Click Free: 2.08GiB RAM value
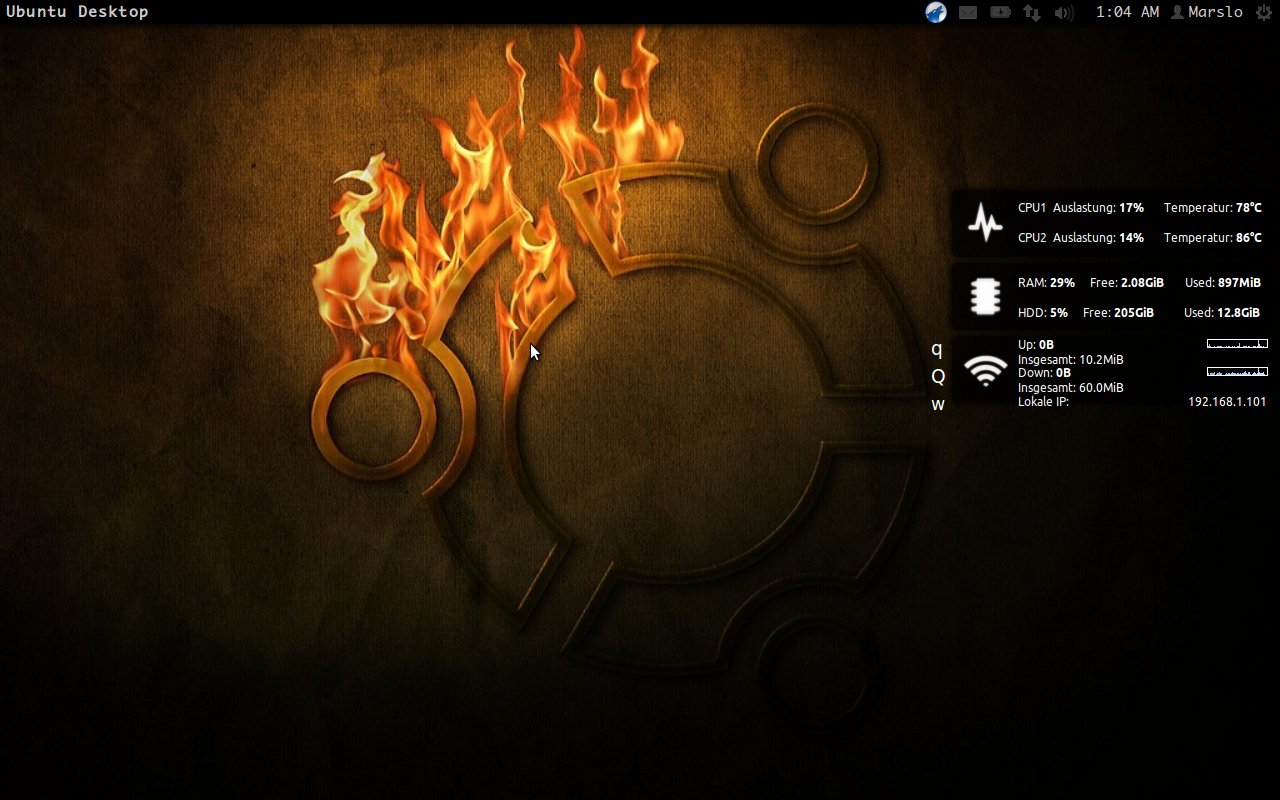 click(x=1127, y=283)
